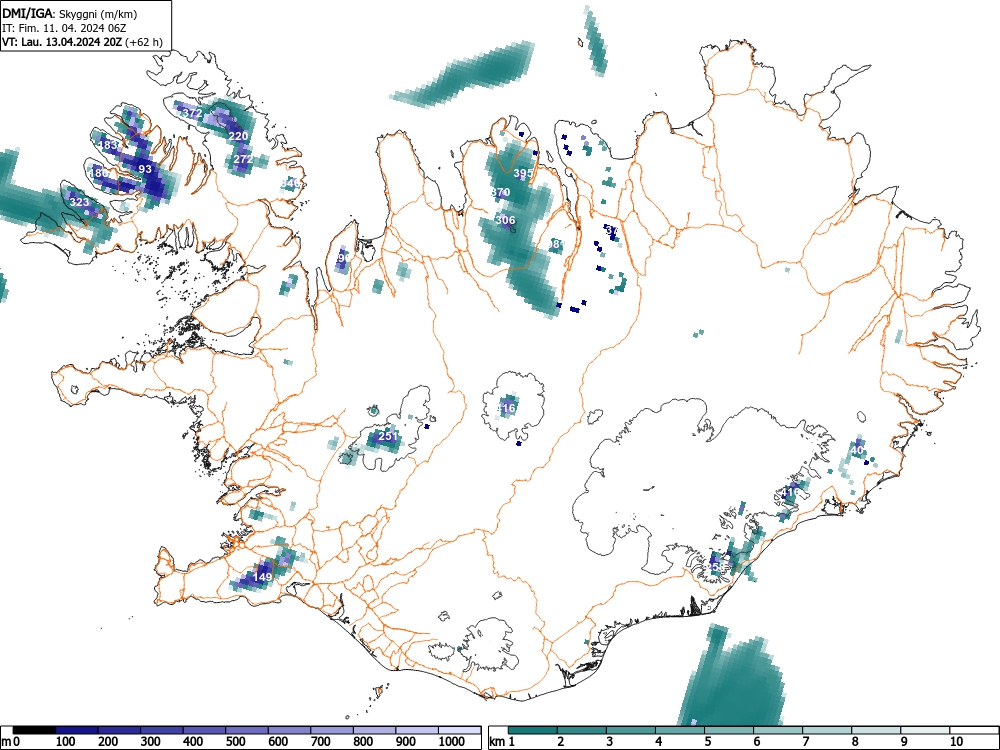Select the 183 visibility value in the Westfjords
The image size is (1000, 750).
(x=108, y=145)
